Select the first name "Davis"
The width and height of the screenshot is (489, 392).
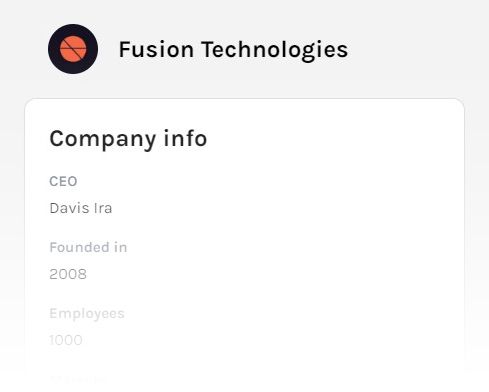click(x=69, y=208)
